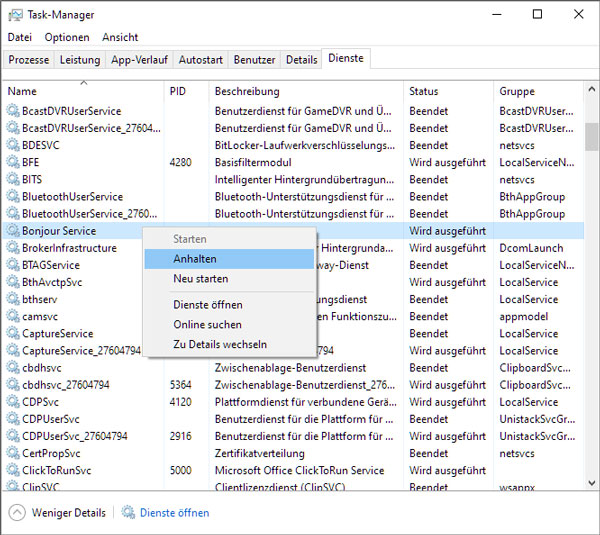Click the scrollbar up arrow
600x535 pixels.
592,90
